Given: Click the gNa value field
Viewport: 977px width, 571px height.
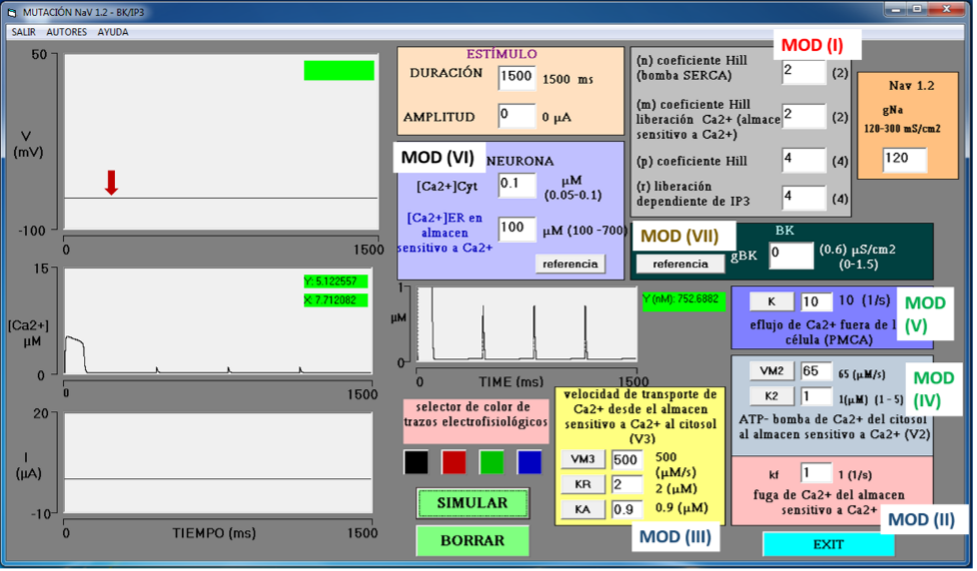Looking at the screenshot, I should (904, 159).
